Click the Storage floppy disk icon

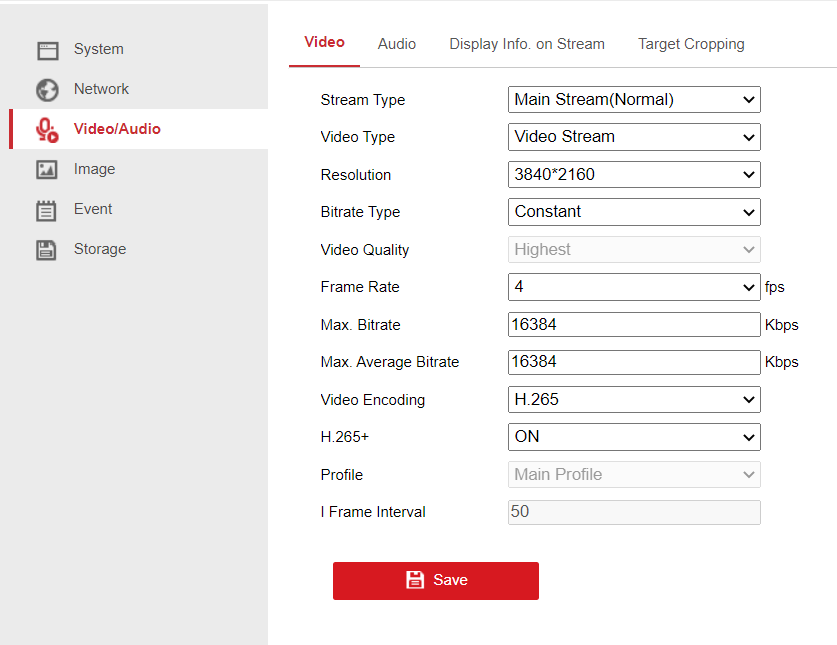[x=47, y=250]
